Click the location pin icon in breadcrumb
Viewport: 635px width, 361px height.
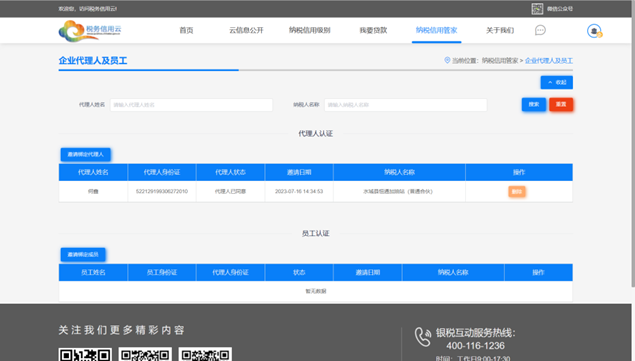coord(447,60)
